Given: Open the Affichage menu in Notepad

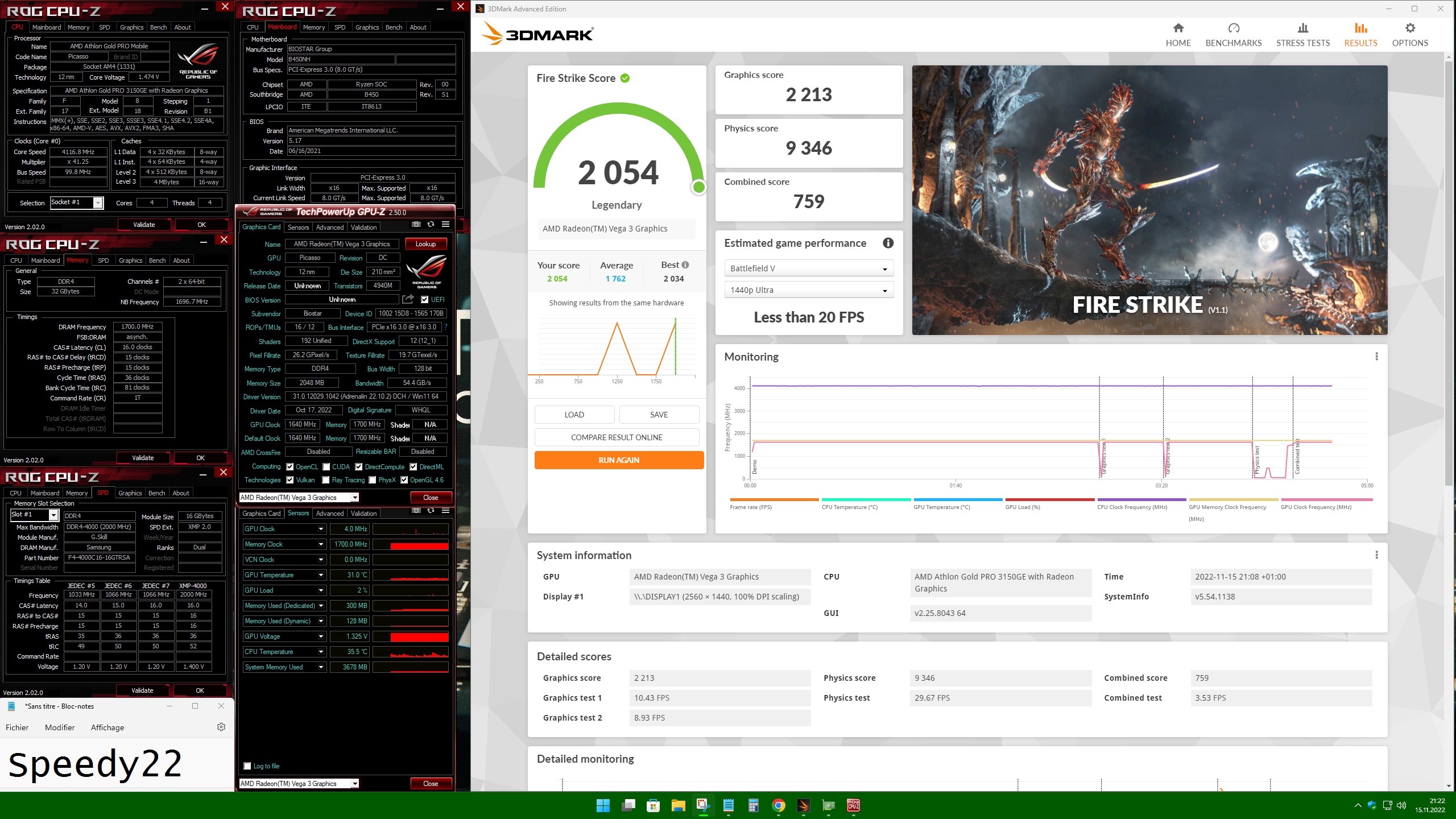Looking at the screenshot, I should pyautogui.click(x=107, y=727).
